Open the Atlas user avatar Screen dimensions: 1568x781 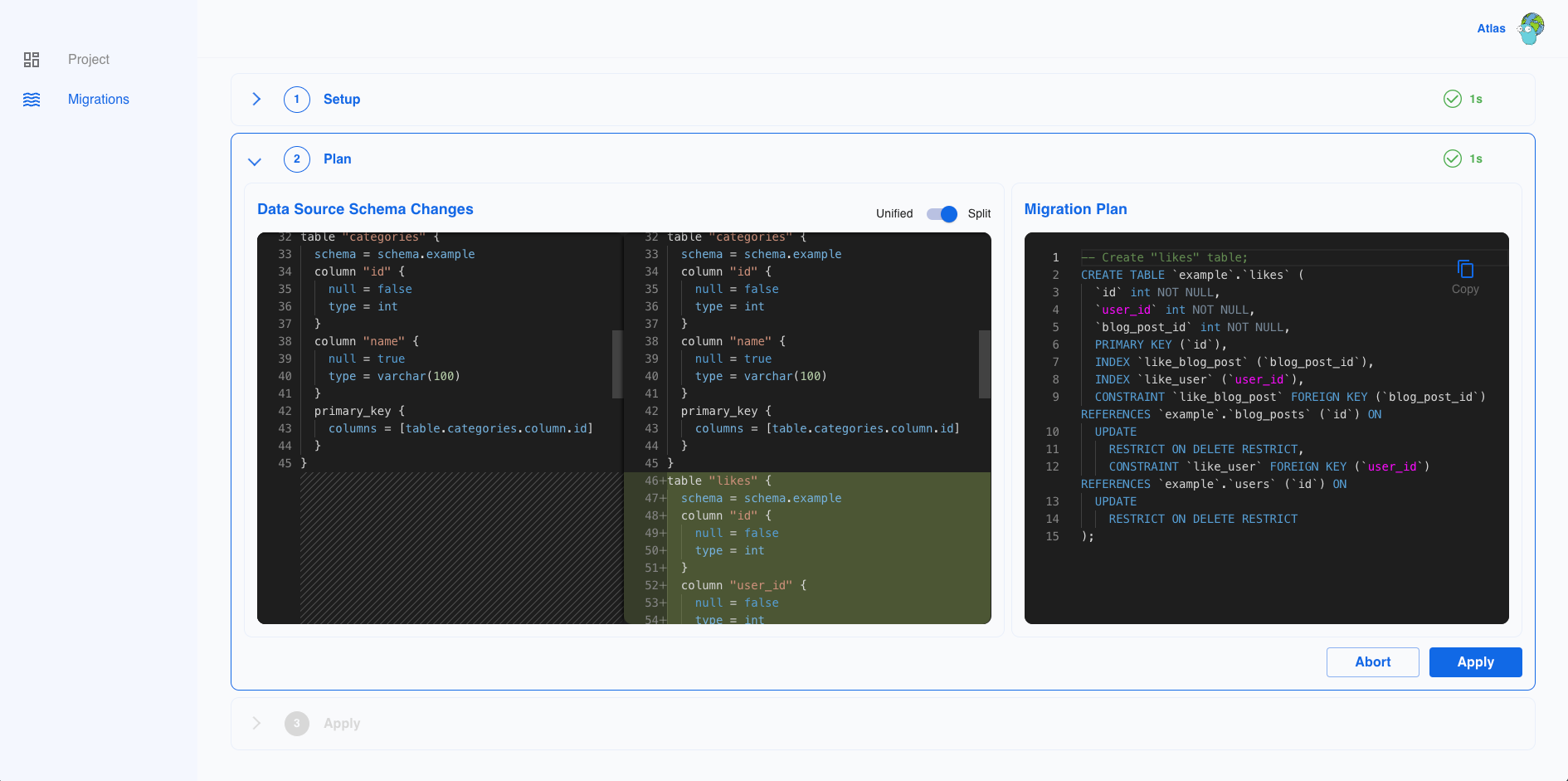(x=1531, y=28)
